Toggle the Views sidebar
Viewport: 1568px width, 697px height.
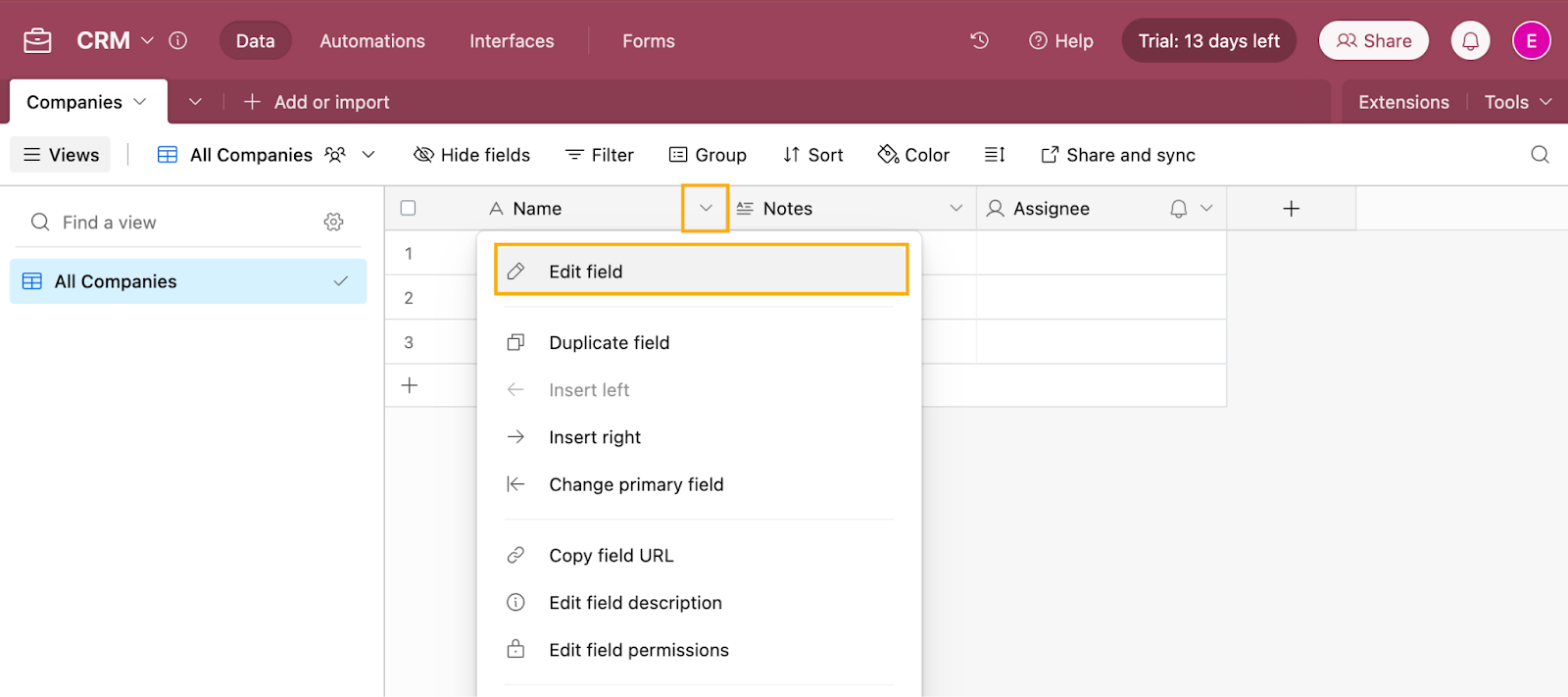click(61, 155)
